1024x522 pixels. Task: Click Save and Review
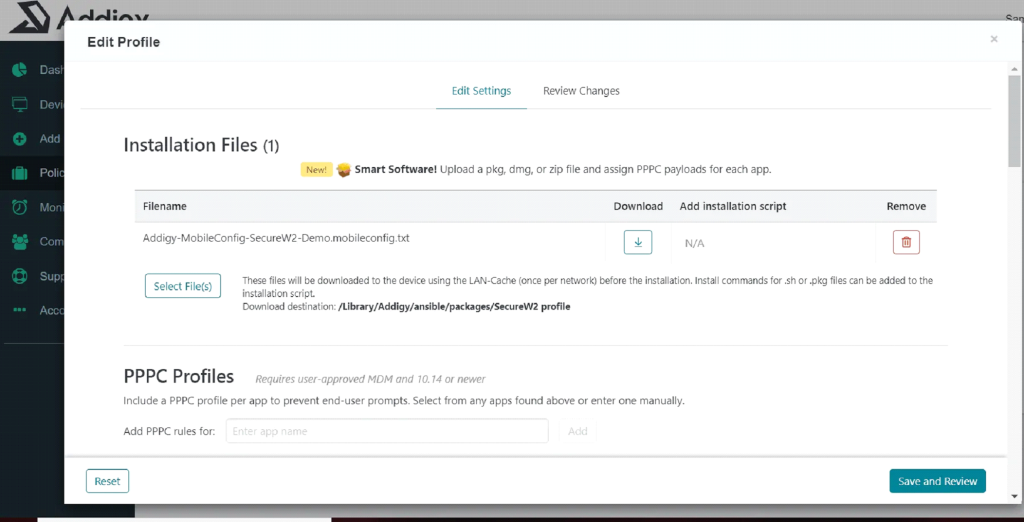tap(937, 481)
